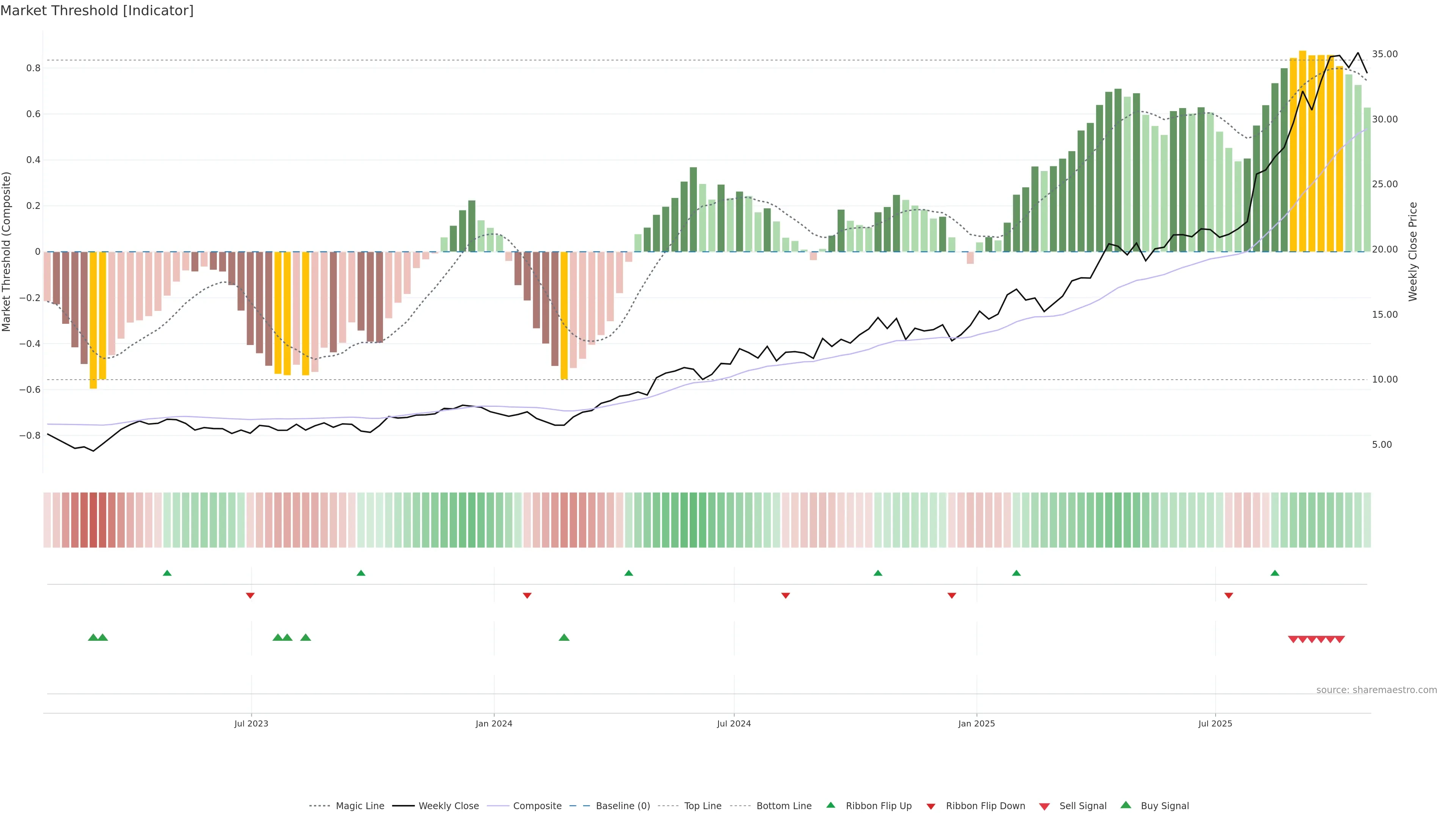The height and width of the screenshot is (819, 1456).
Task: Click the Weekly Close Price axis title
Action: click(x=1412, y=251)
